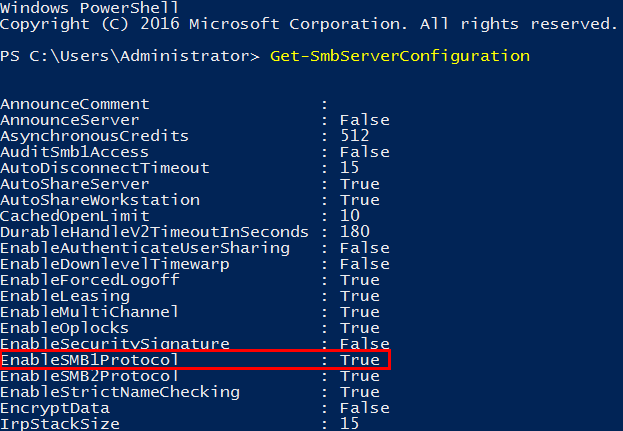Click the PS C:\Users\Administrator prompt
Screen dimensions: 623x431
(x=130, y=56)
